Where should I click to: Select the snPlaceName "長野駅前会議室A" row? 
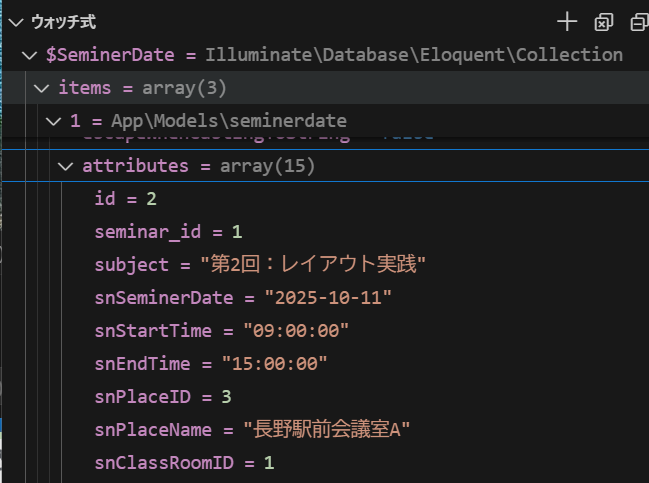coord(325,430)
